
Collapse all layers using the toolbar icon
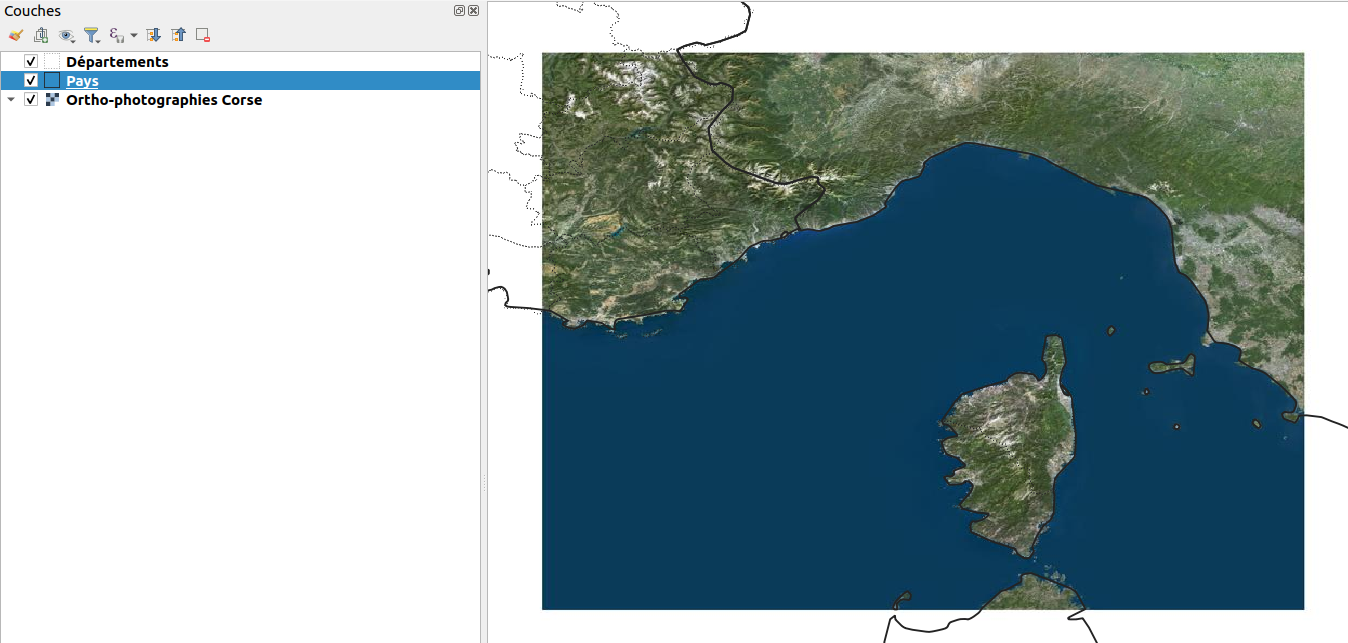pos(179,34)
